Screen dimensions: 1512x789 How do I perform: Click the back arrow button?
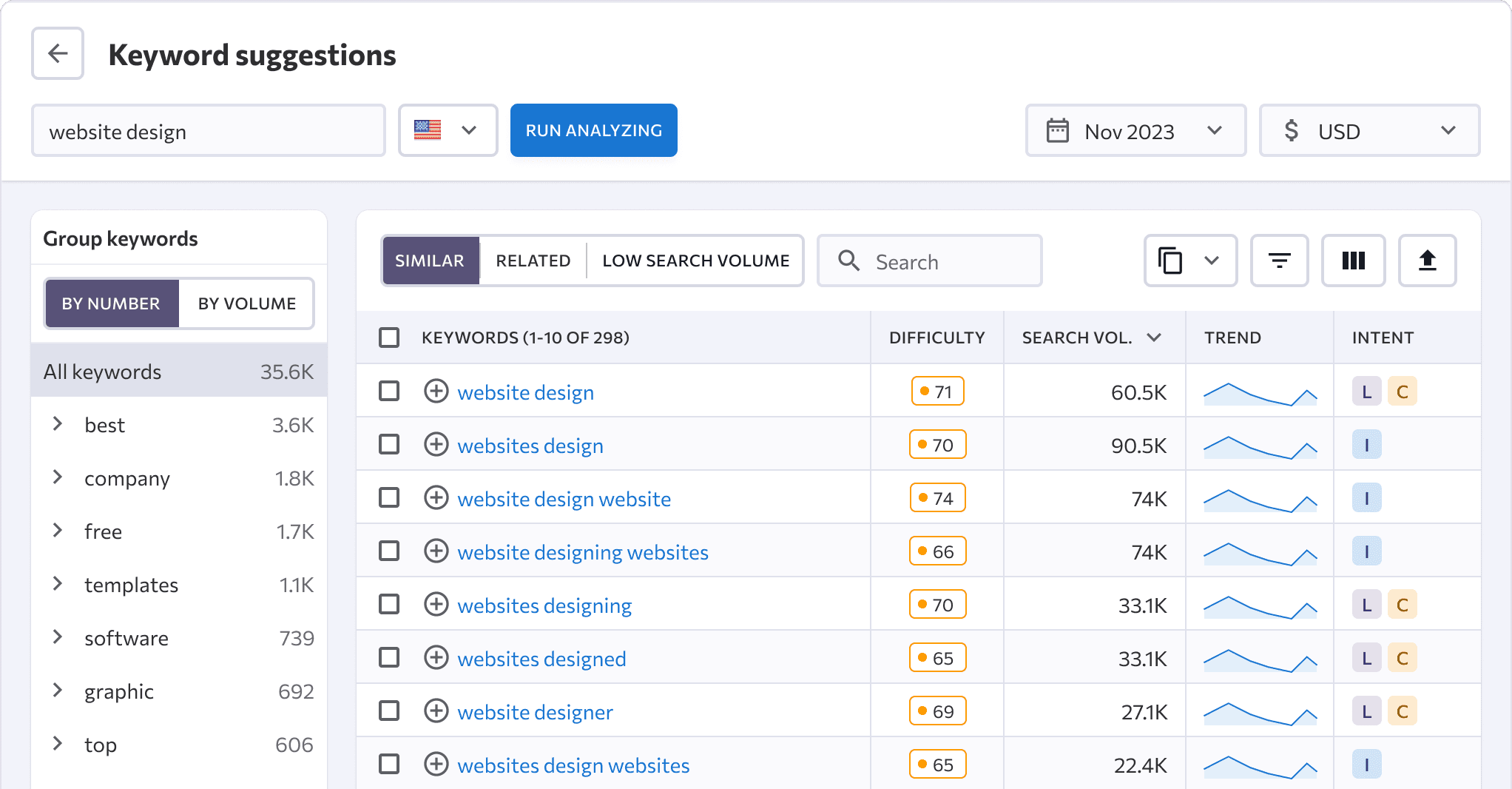tap(58, 53)
